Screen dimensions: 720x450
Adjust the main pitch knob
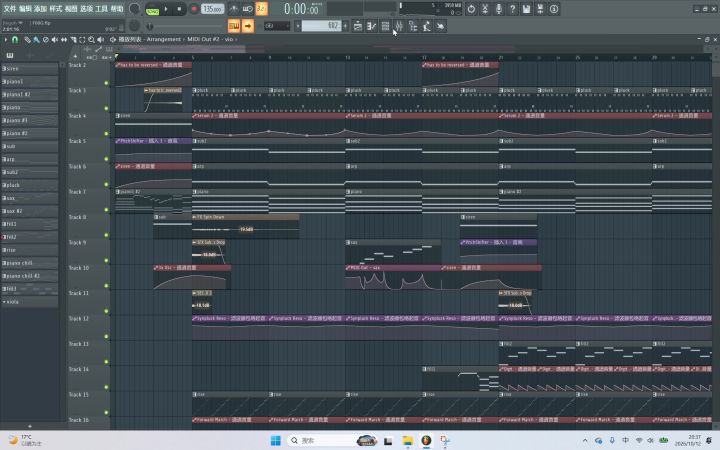(135, 26)
